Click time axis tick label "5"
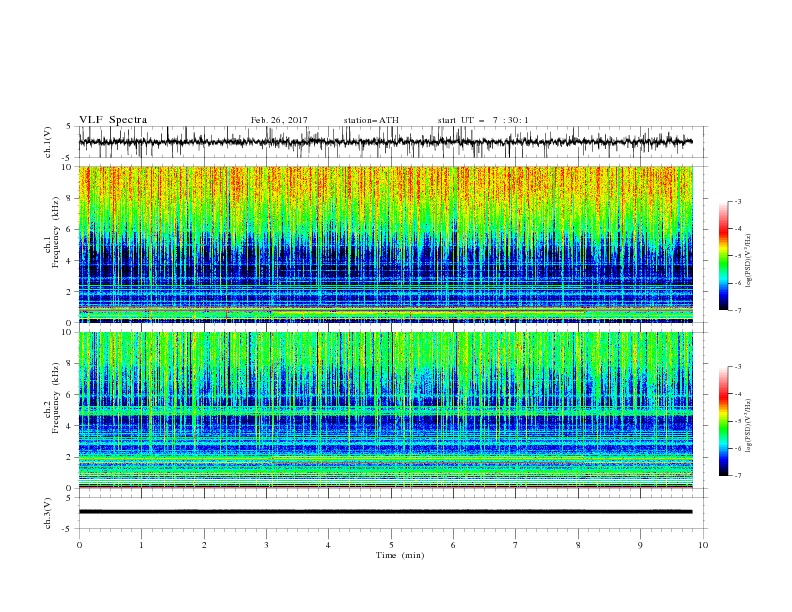The height and width of the screenshot is (612, 792). pos(391,545)
